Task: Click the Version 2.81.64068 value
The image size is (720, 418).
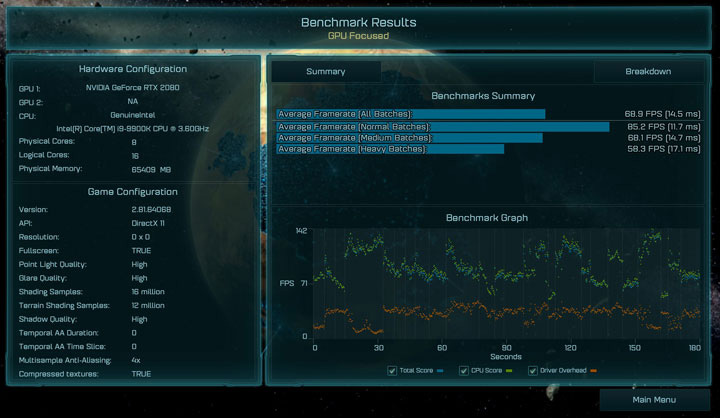Action: coord(151,209)
